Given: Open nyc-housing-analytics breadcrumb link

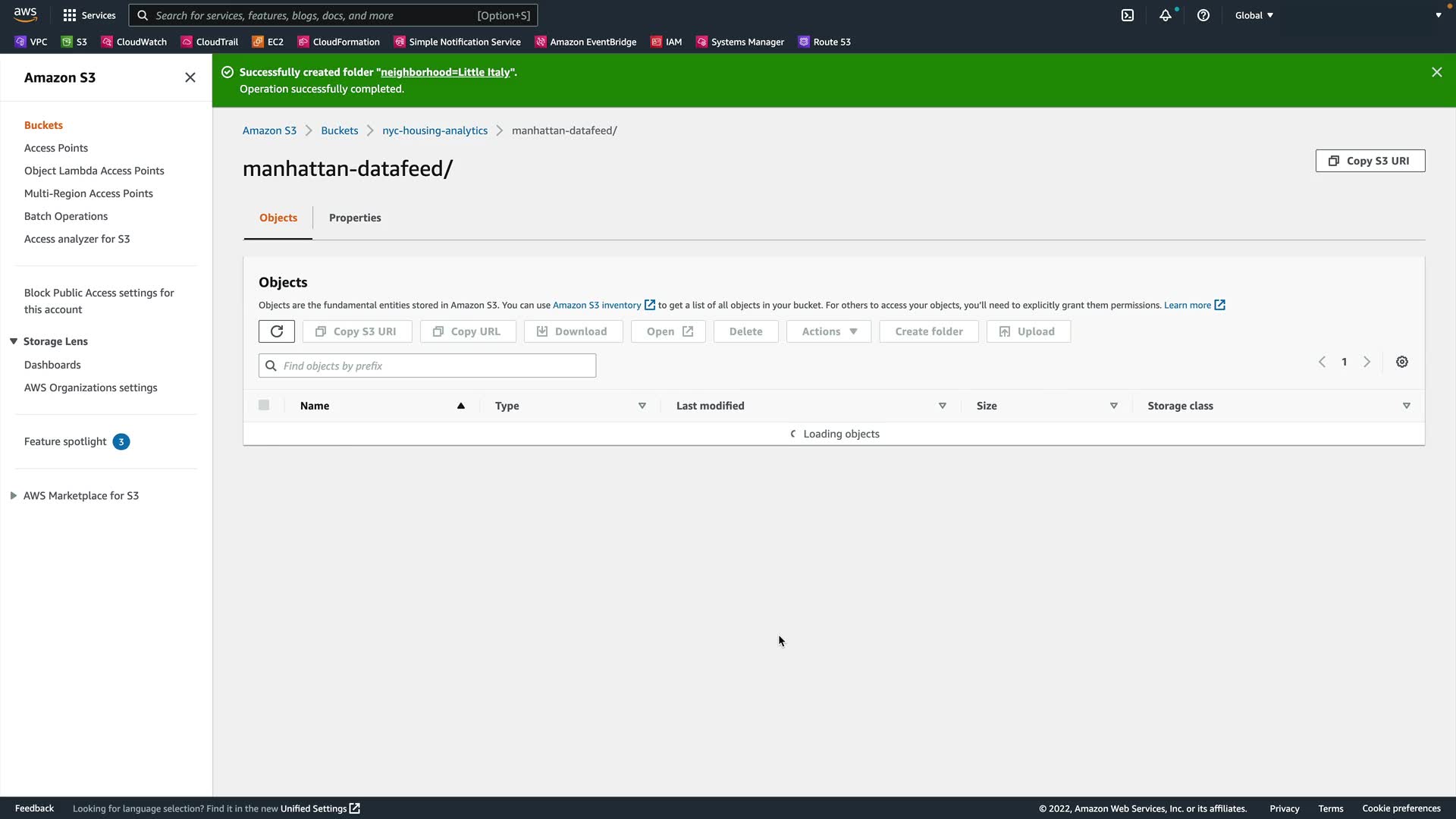Looking at the screenshot, I should [435, 130].
